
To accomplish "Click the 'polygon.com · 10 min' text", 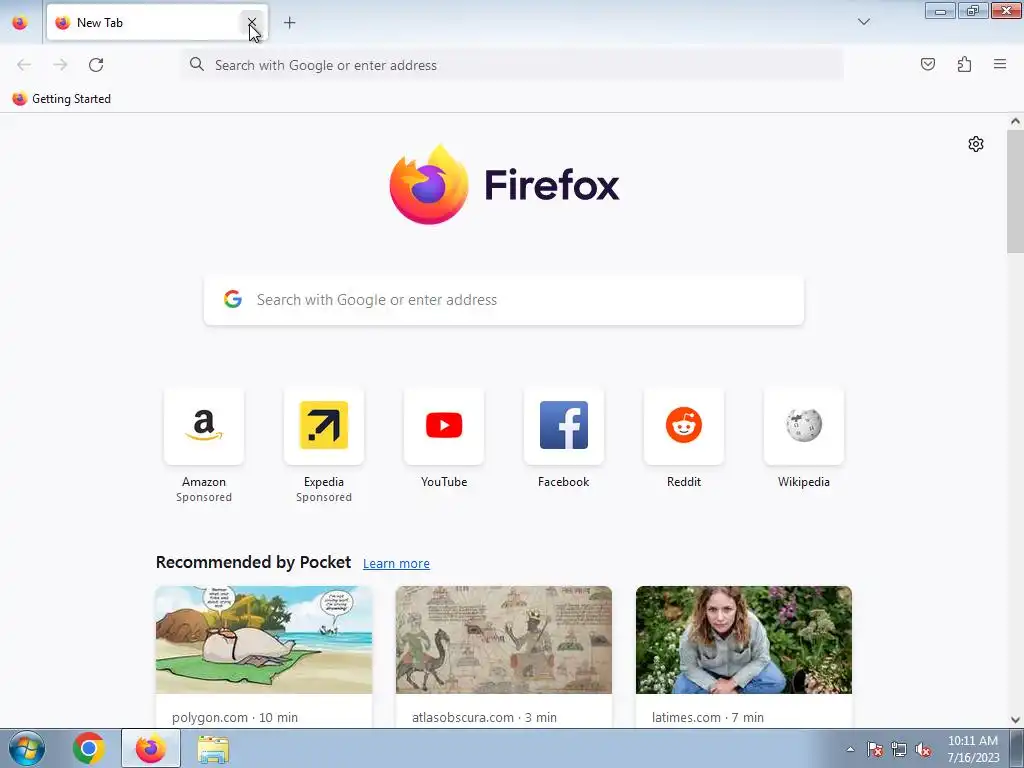I will (x=235, y=717).
